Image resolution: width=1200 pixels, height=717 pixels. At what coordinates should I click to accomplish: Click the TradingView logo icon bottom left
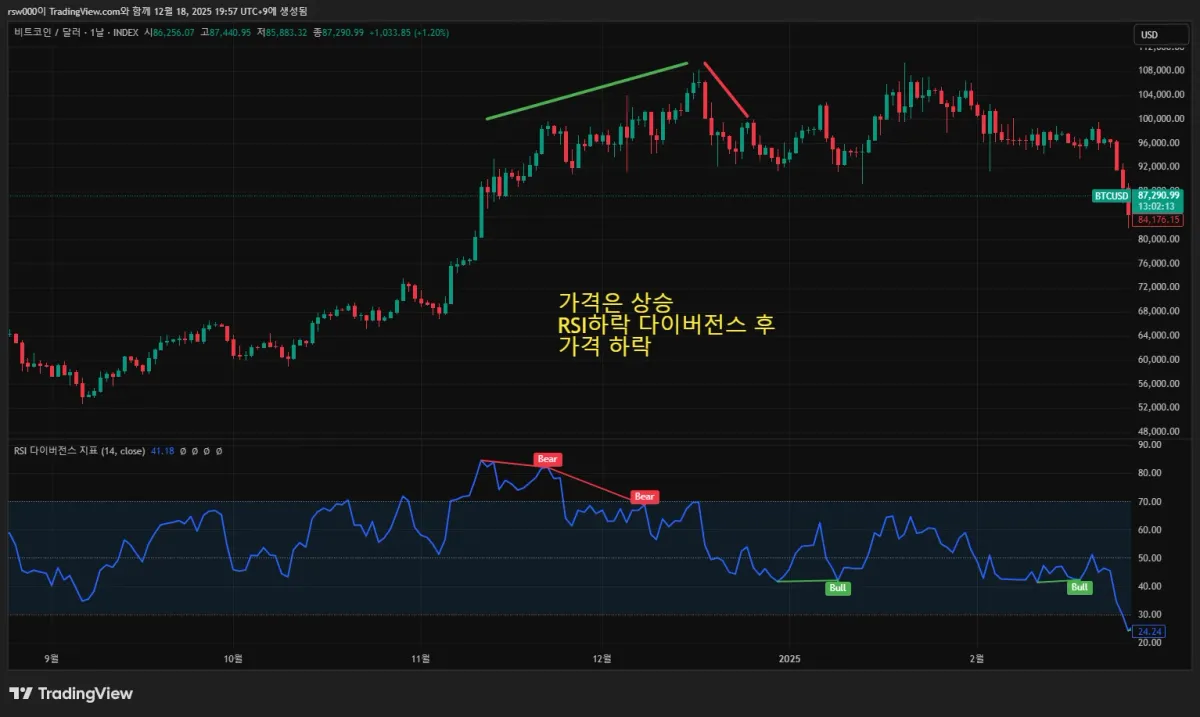point(20,693)
